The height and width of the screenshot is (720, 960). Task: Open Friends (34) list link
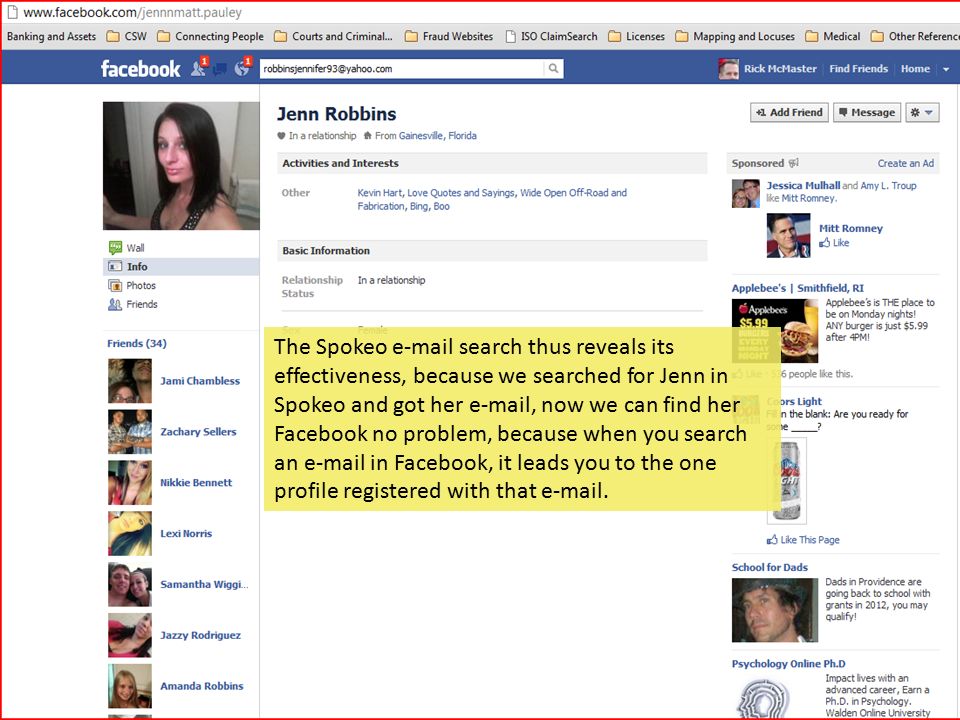(x=137, y=343)
